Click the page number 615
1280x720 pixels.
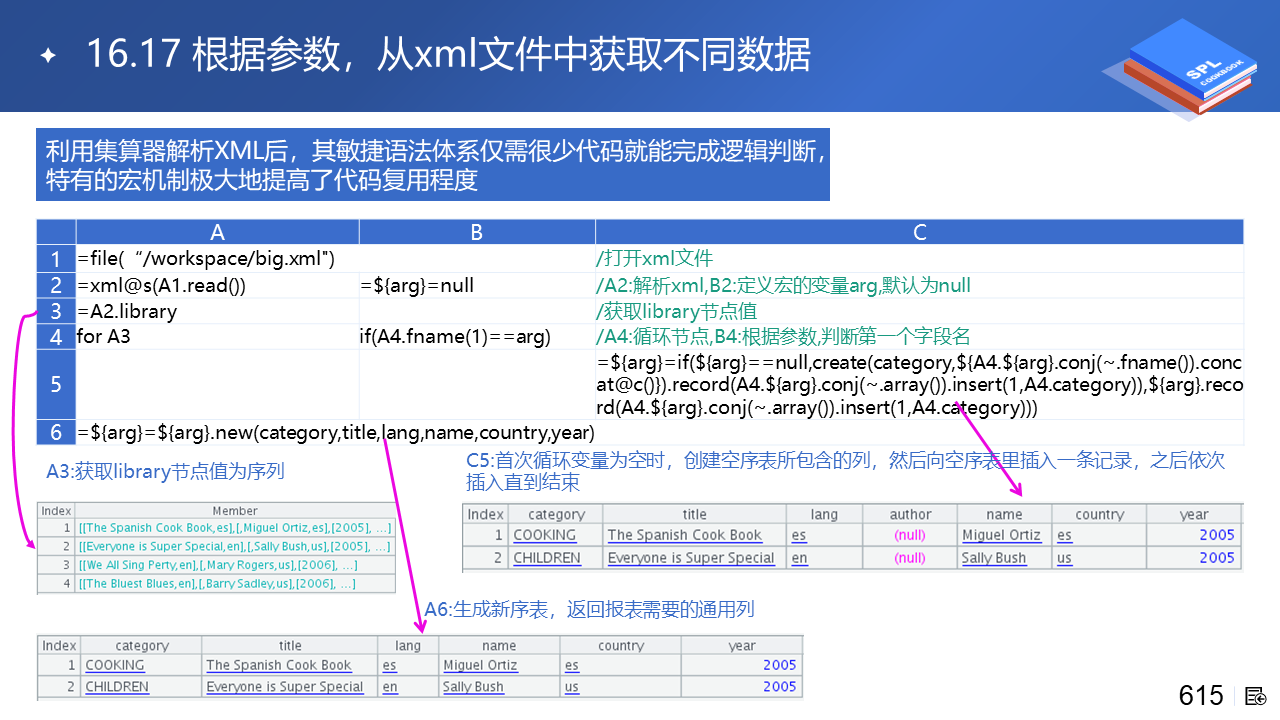(x=1200, y=696)
